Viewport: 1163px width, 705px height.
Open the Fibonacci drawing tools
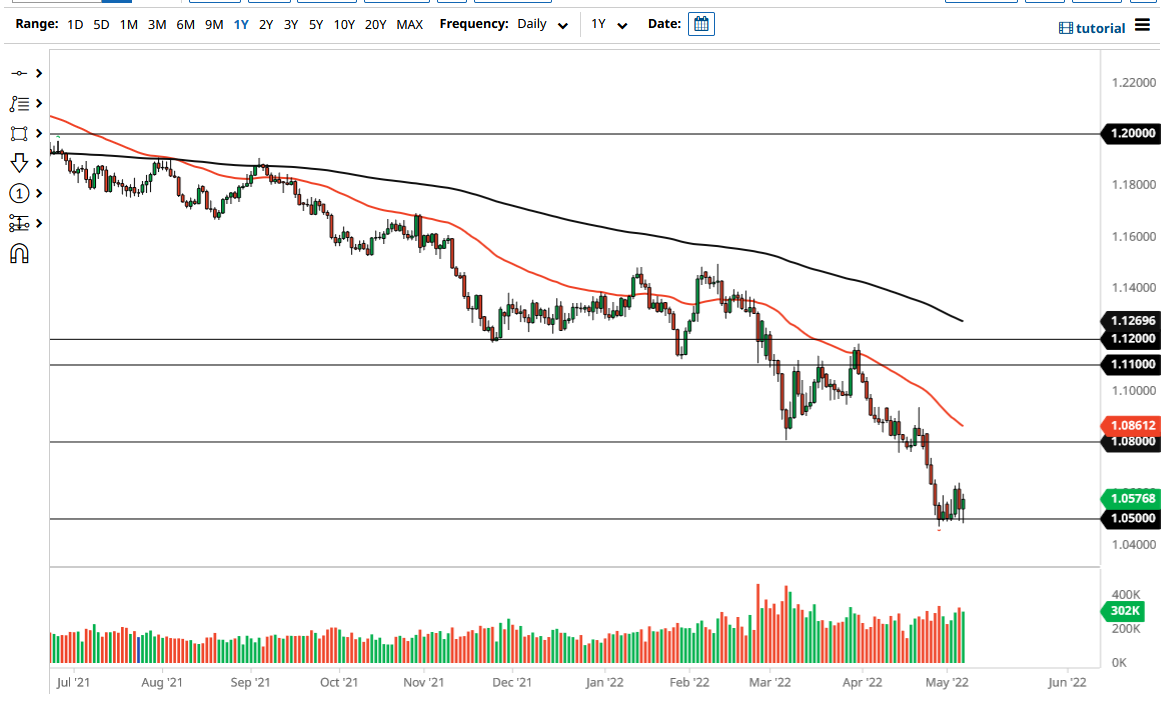click(20, 103)
